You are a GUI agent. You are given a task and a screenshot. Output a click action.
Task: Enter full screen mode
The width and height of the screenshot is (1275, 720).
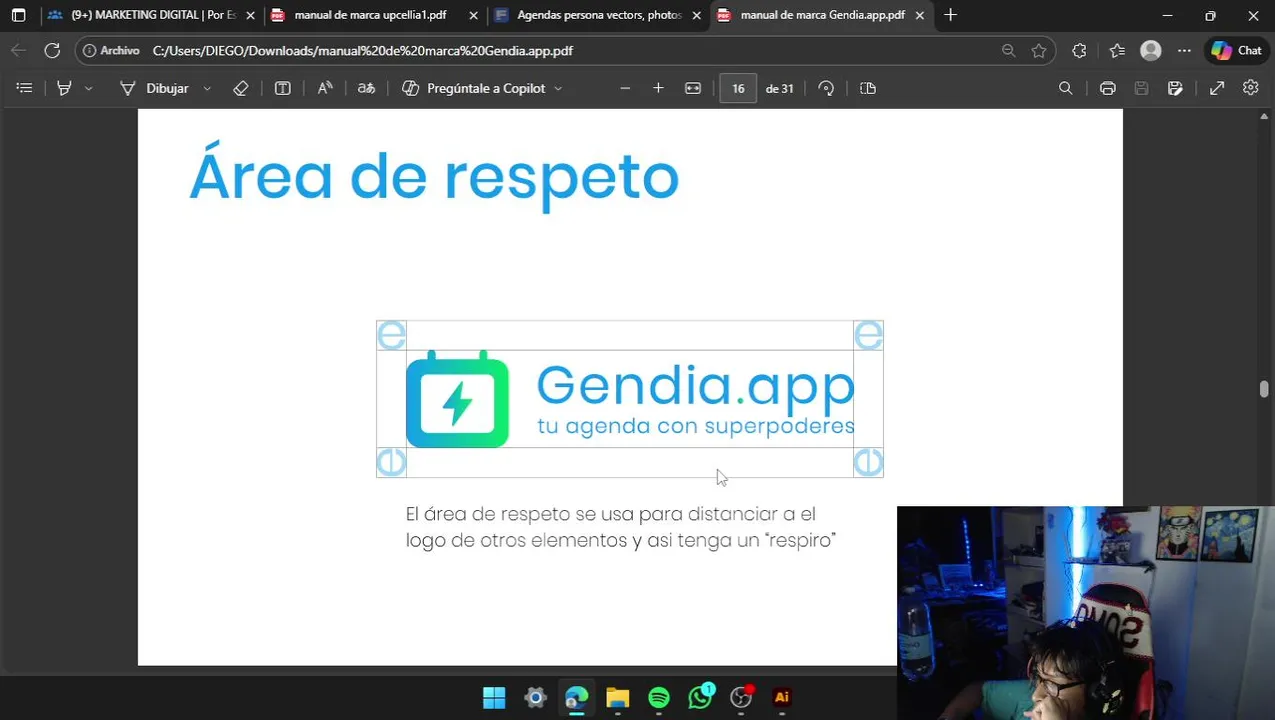click(x=1217, y=88)
